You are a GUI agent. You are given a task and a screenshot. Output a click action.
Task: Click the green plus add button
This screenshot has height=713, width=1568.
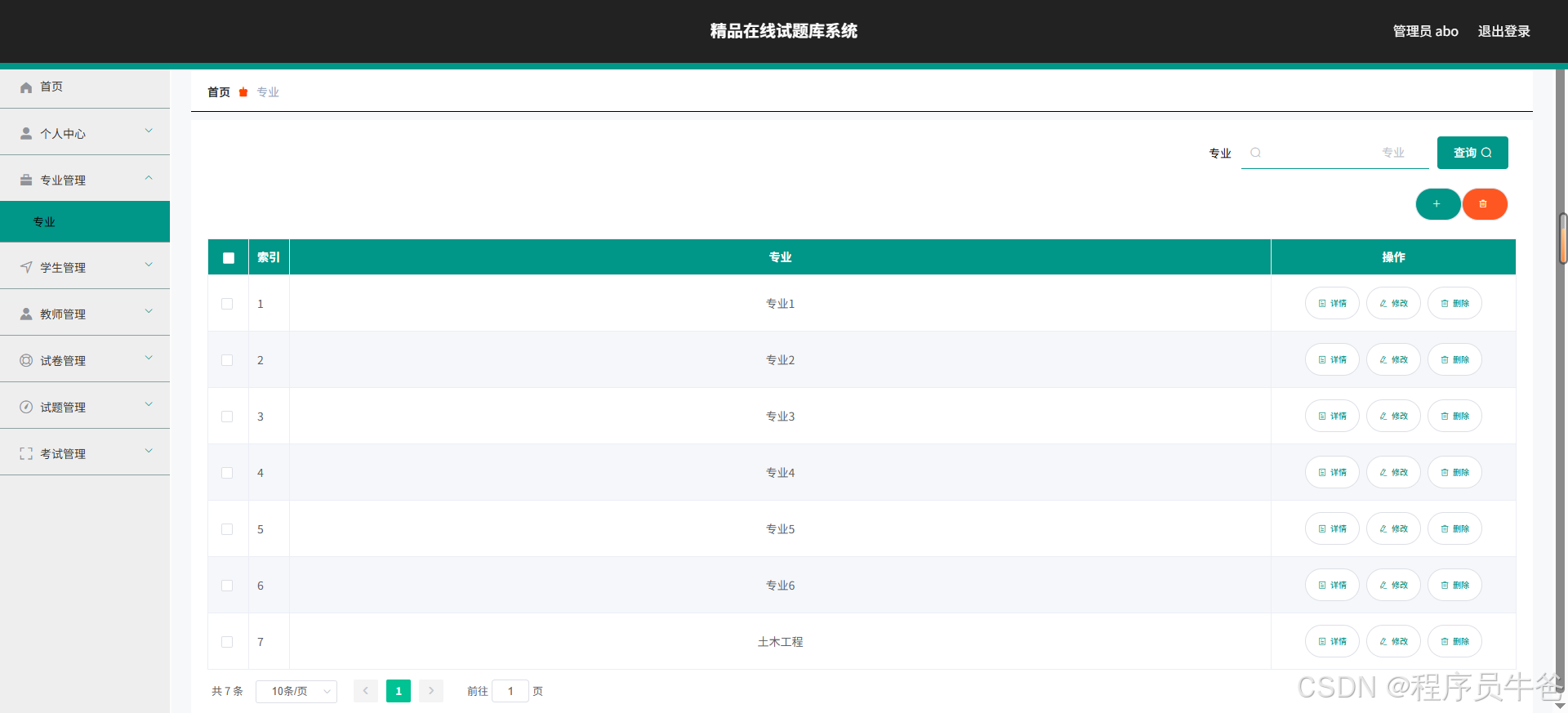tap(1437, 204)
